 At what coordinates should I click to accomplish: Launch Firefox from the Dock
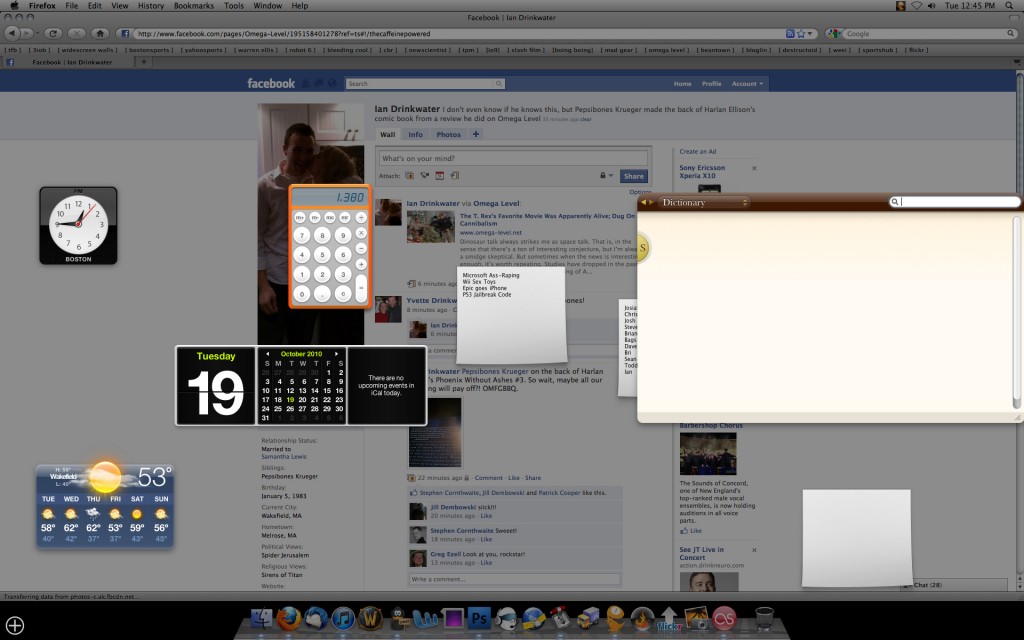289,618
